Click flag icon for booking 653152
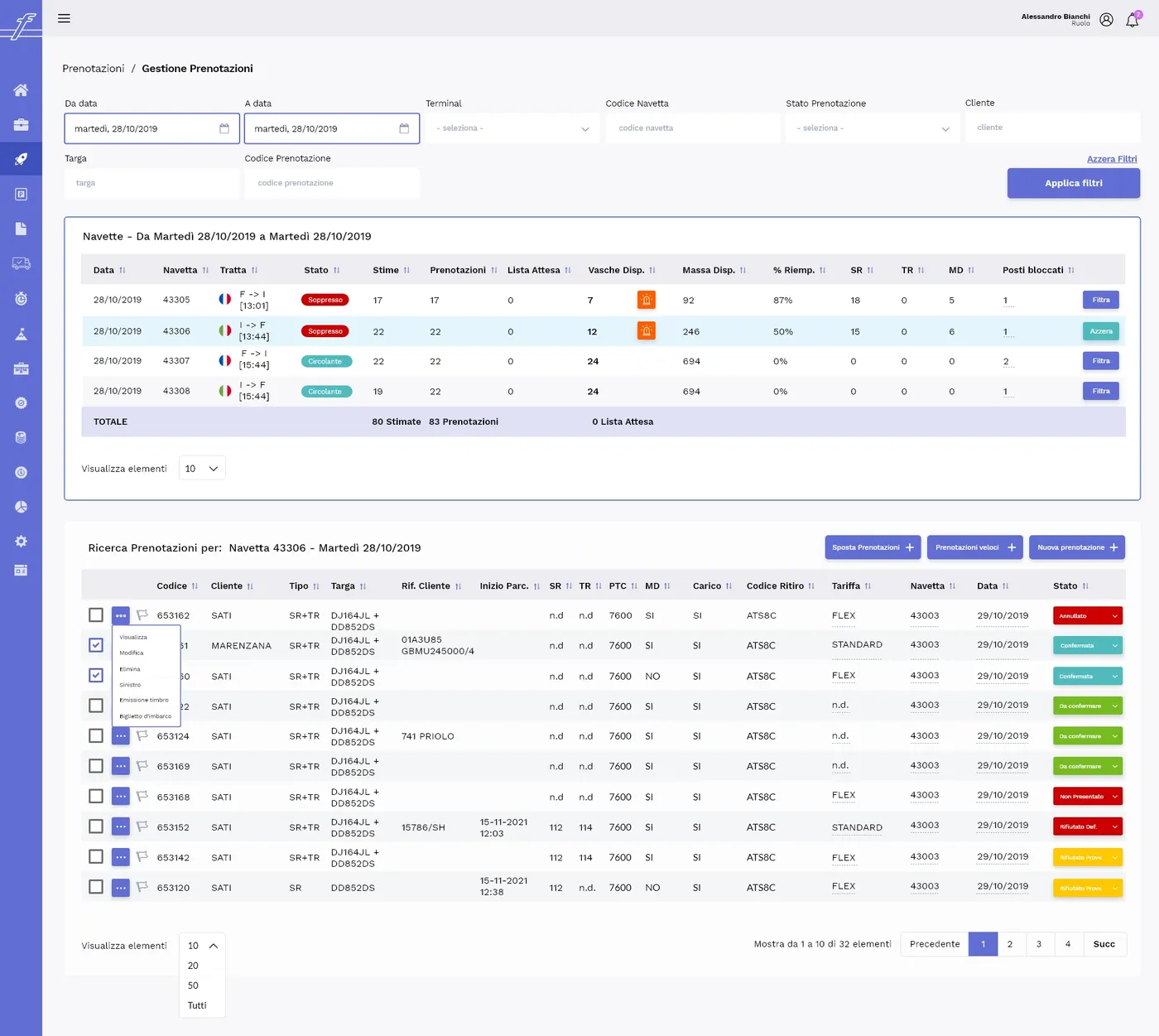The image size is (1159, 1036). click(x=142, y=826)
